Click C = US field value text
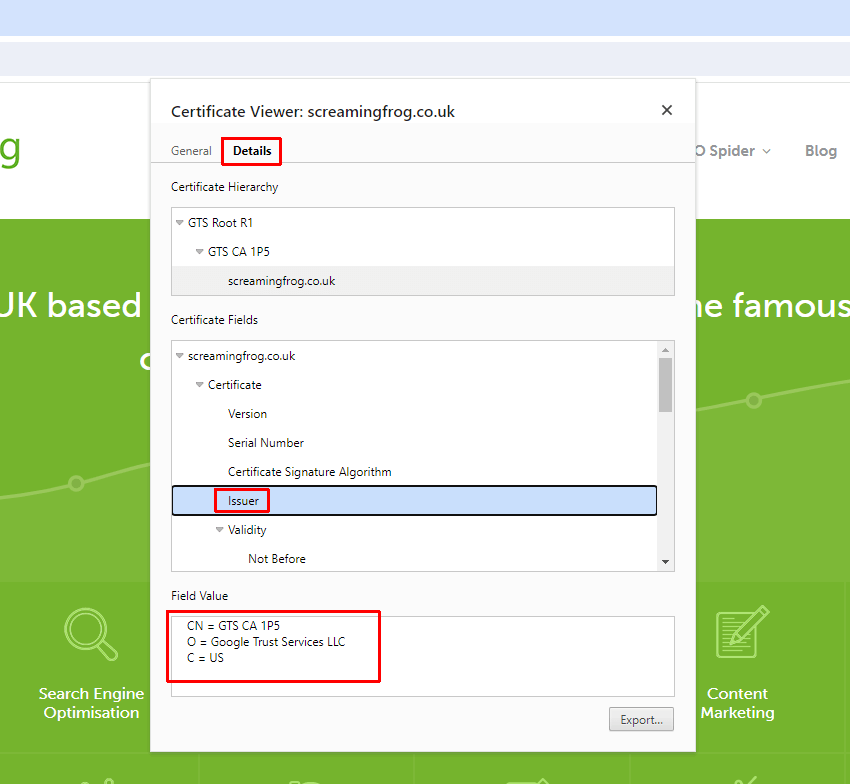The height and width of the screenshot is (784, 850). click(x=205, y=658)
